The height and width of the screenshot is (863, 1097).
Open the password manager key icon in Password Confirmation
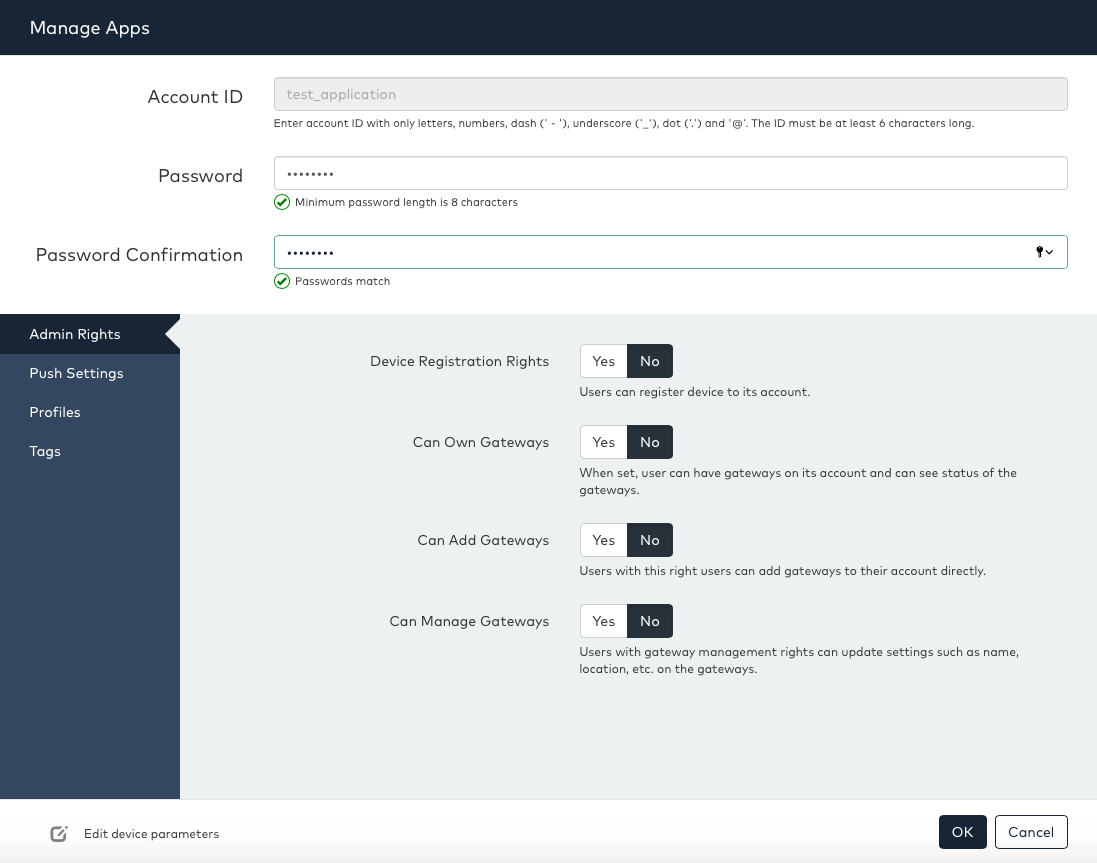[1044, 252]
